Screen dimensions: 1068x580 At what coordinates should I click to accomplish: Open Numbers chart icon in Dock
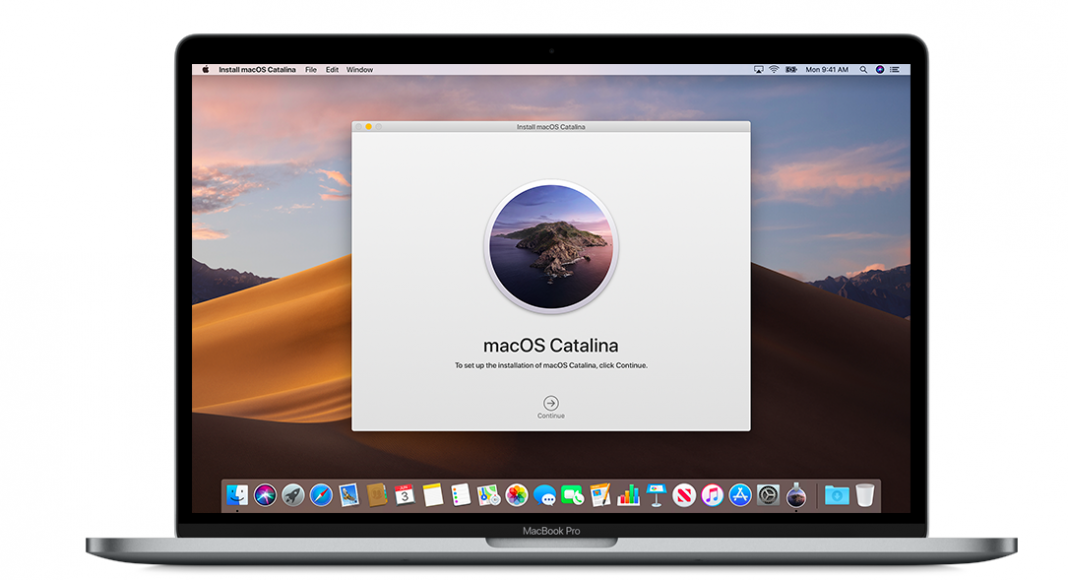click(x=628, y=495)
